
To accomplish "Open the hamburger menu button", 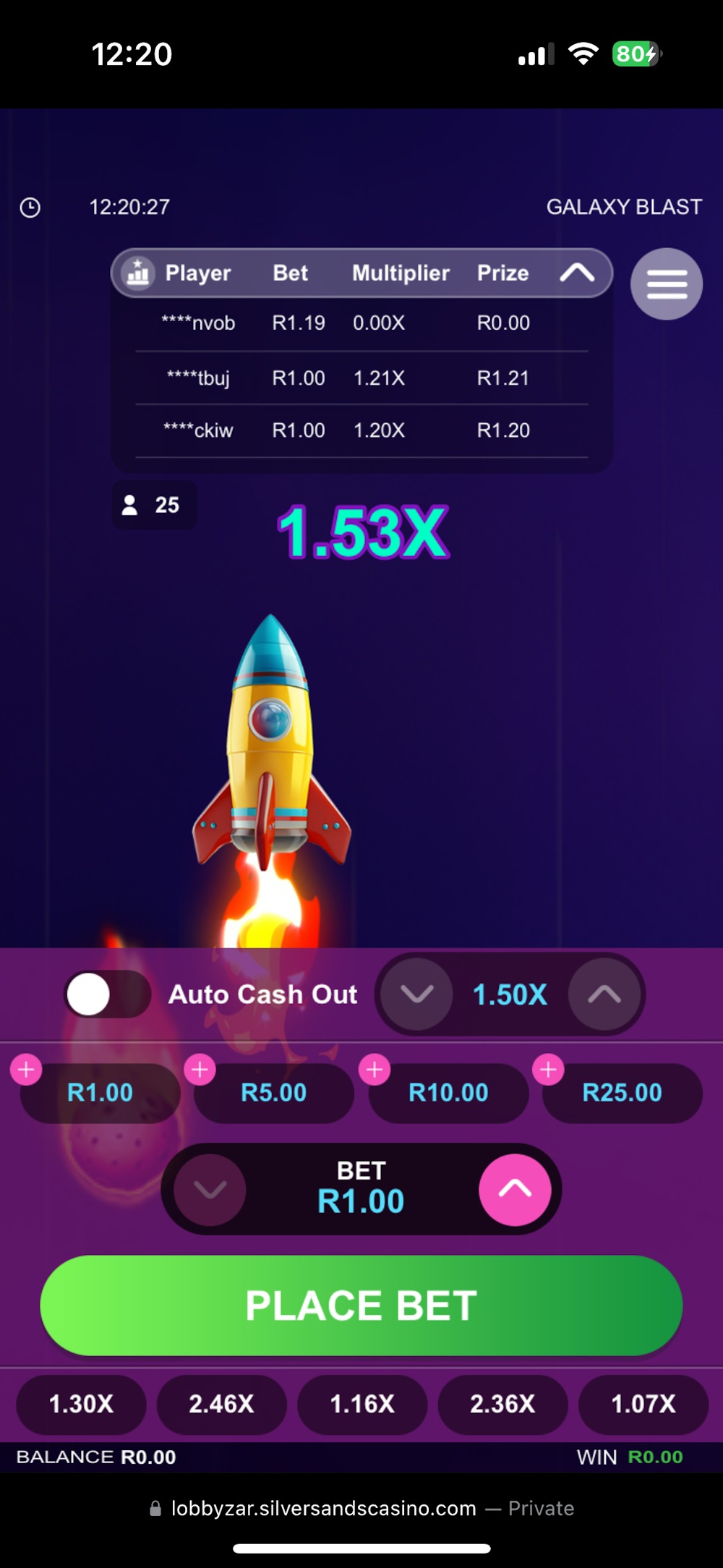I will coord(666,284).
